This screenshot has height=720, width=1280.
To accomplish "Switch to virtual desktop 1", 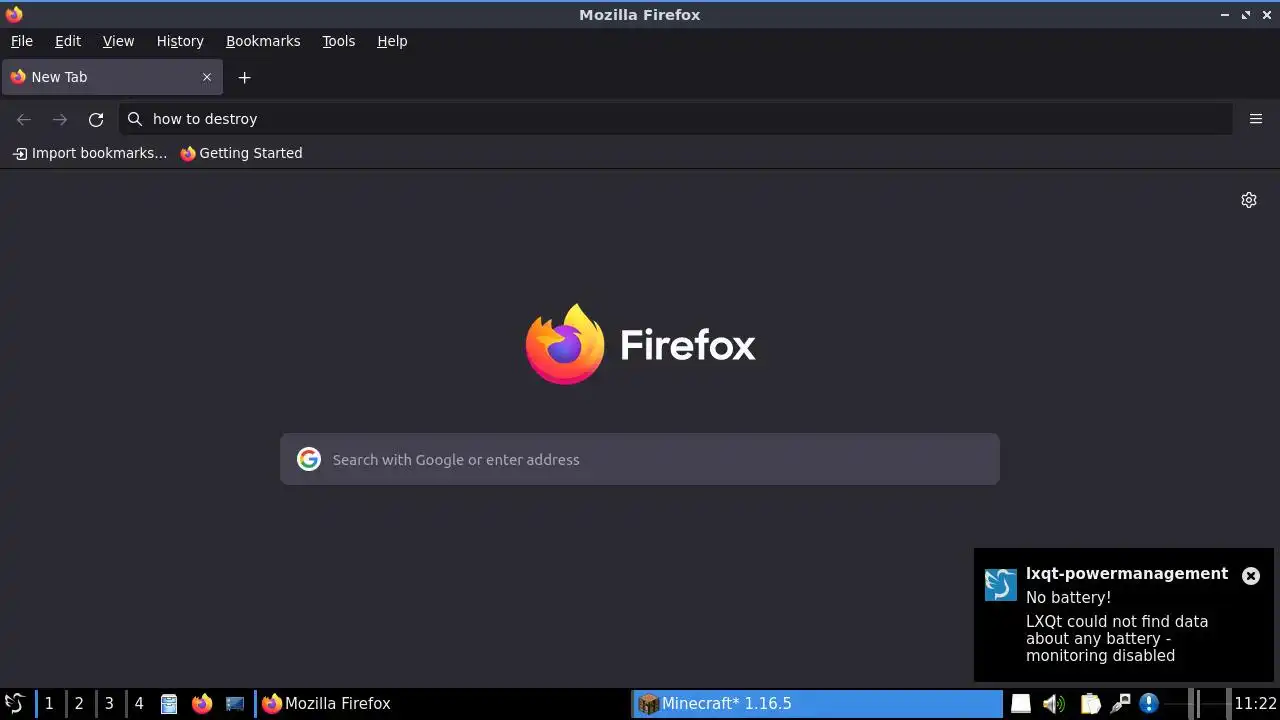I will 48,704.
